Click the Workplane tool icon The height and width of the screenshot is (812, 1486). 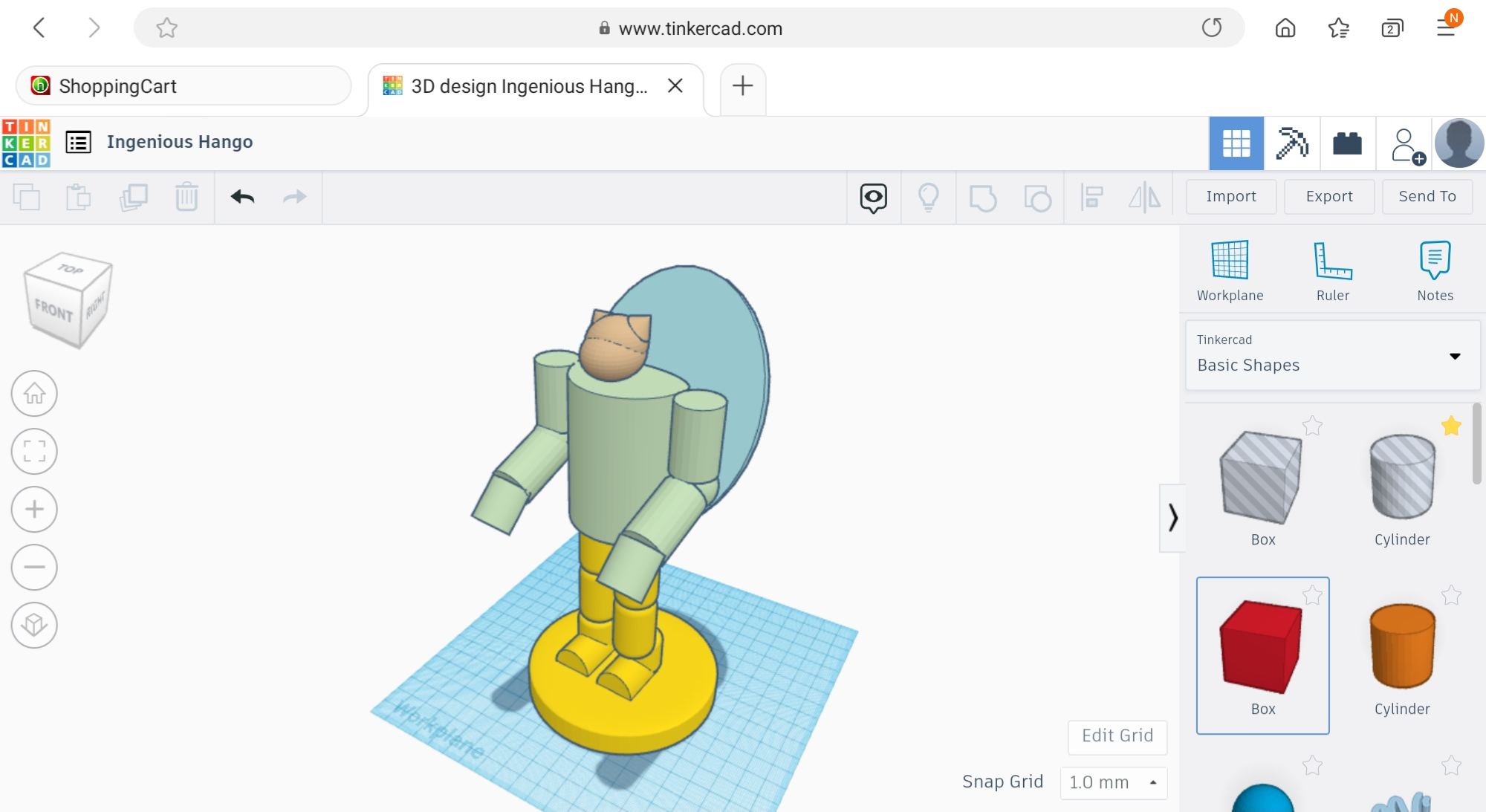[x=1230, y=261]
